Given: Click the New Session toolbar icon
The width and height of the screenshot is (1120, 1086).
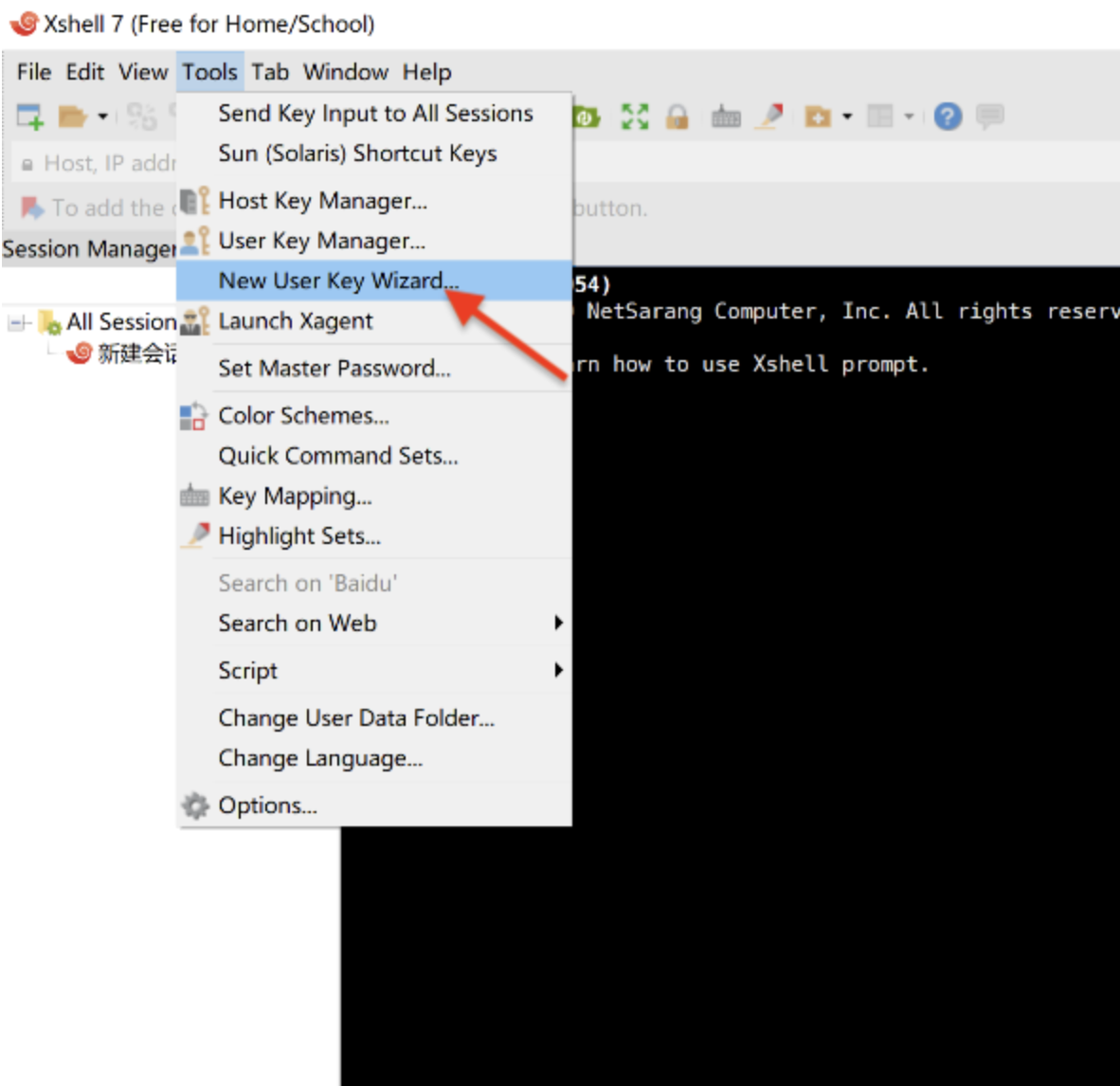Looking at the screenshot, I should coord(30,117).
